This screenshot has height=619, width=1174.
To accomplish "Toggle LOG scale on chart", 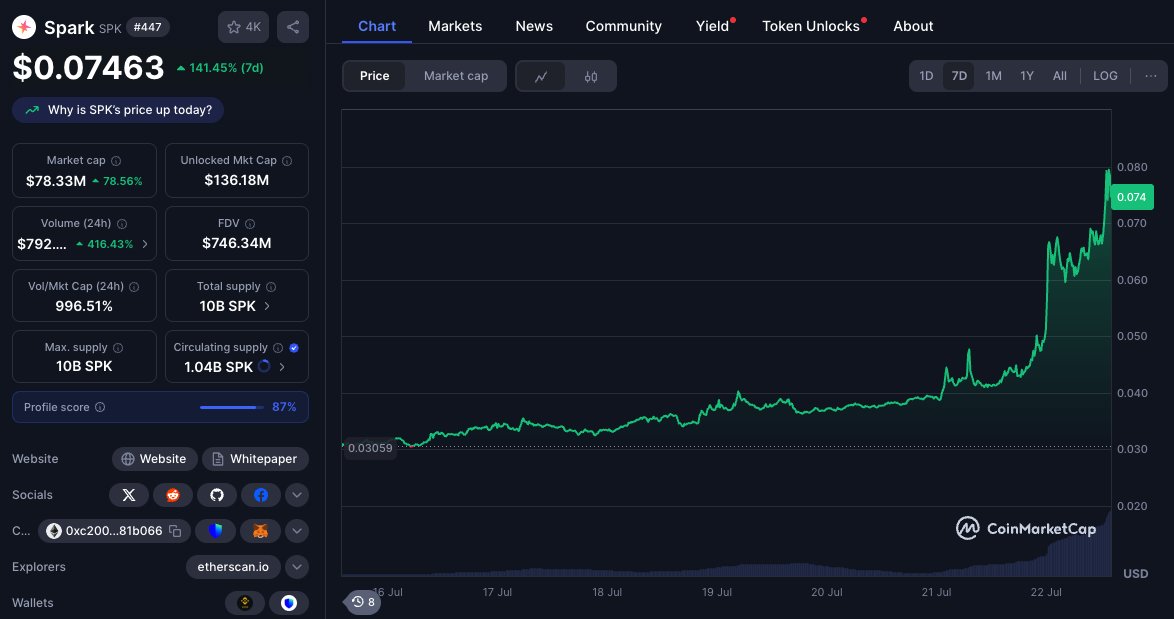I will pyautogui.click(x=1105, y=76).
